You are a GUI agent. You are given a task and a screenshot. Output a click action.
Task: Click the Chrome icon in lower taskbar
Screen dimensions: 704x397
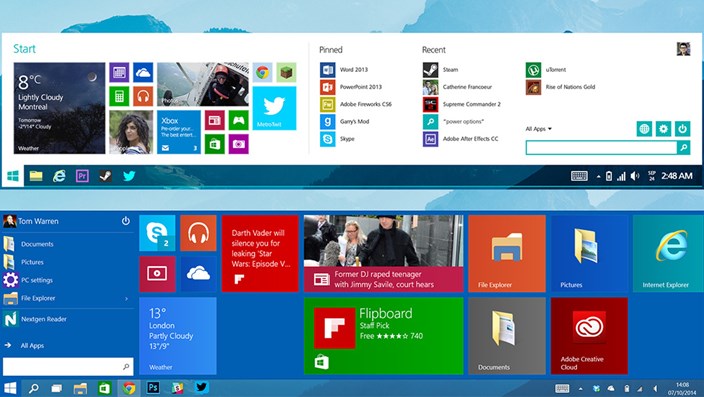tap(129, 388)
